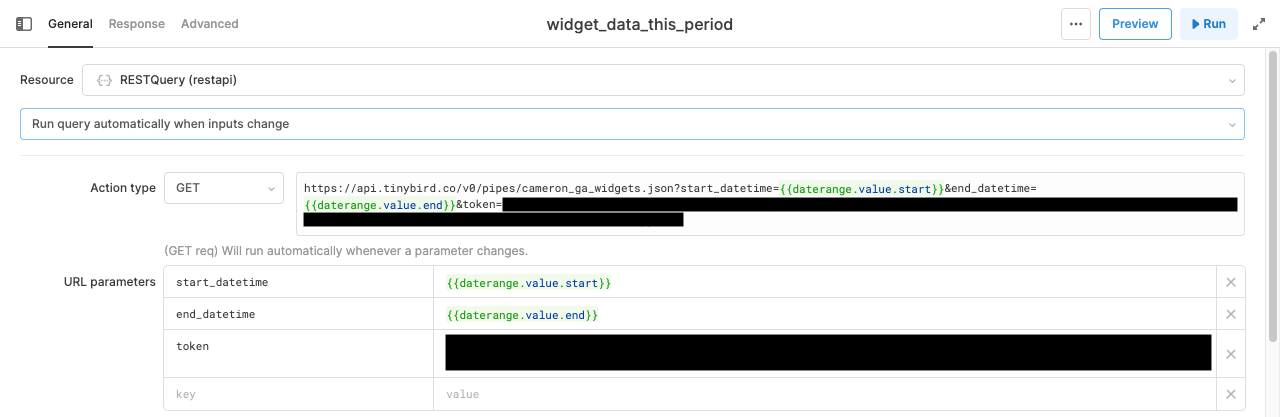The height and width of the screenshot is (417, 1280).
Task: Click the empty key parameter field
Action: (299, 394)
